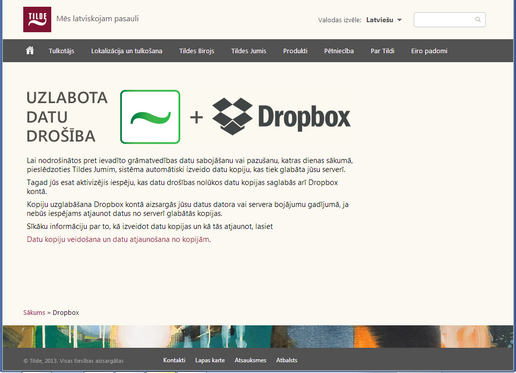This screenshot has width=516, height=373.
Task: Open the Atsauksmes footer link
Action: coord(250,360)
